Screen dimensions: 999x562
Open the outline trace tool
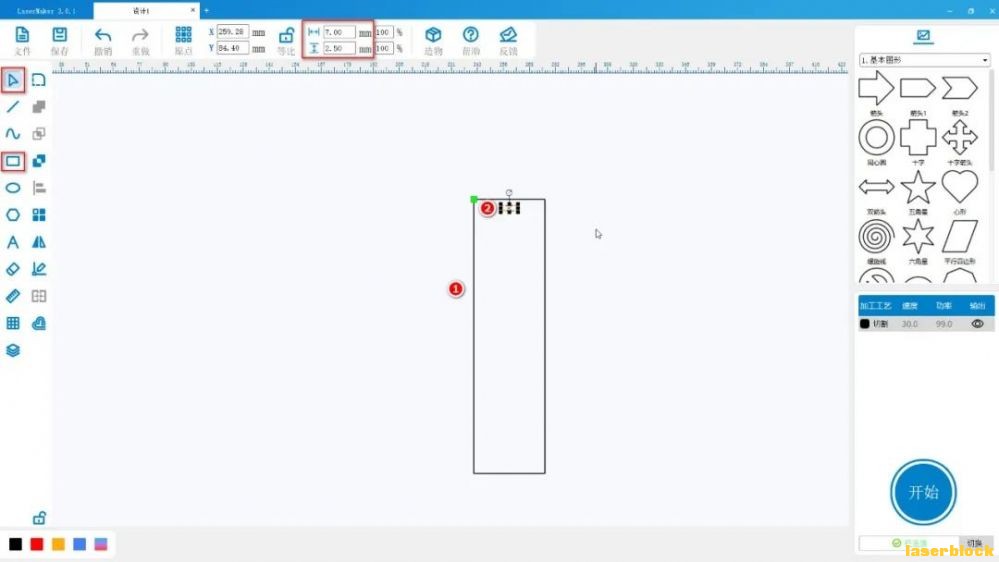39,269
